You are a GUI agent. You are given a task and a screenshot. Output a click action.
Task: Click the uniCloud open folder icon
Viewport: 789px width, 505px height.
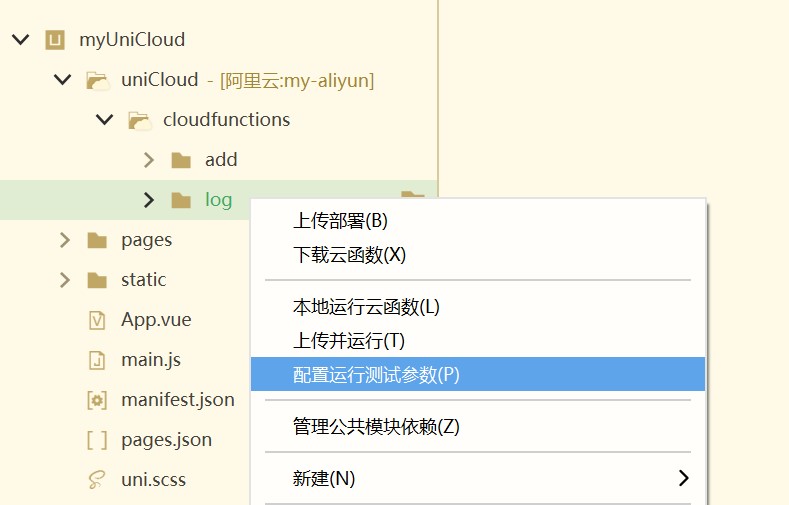(97, 80)
